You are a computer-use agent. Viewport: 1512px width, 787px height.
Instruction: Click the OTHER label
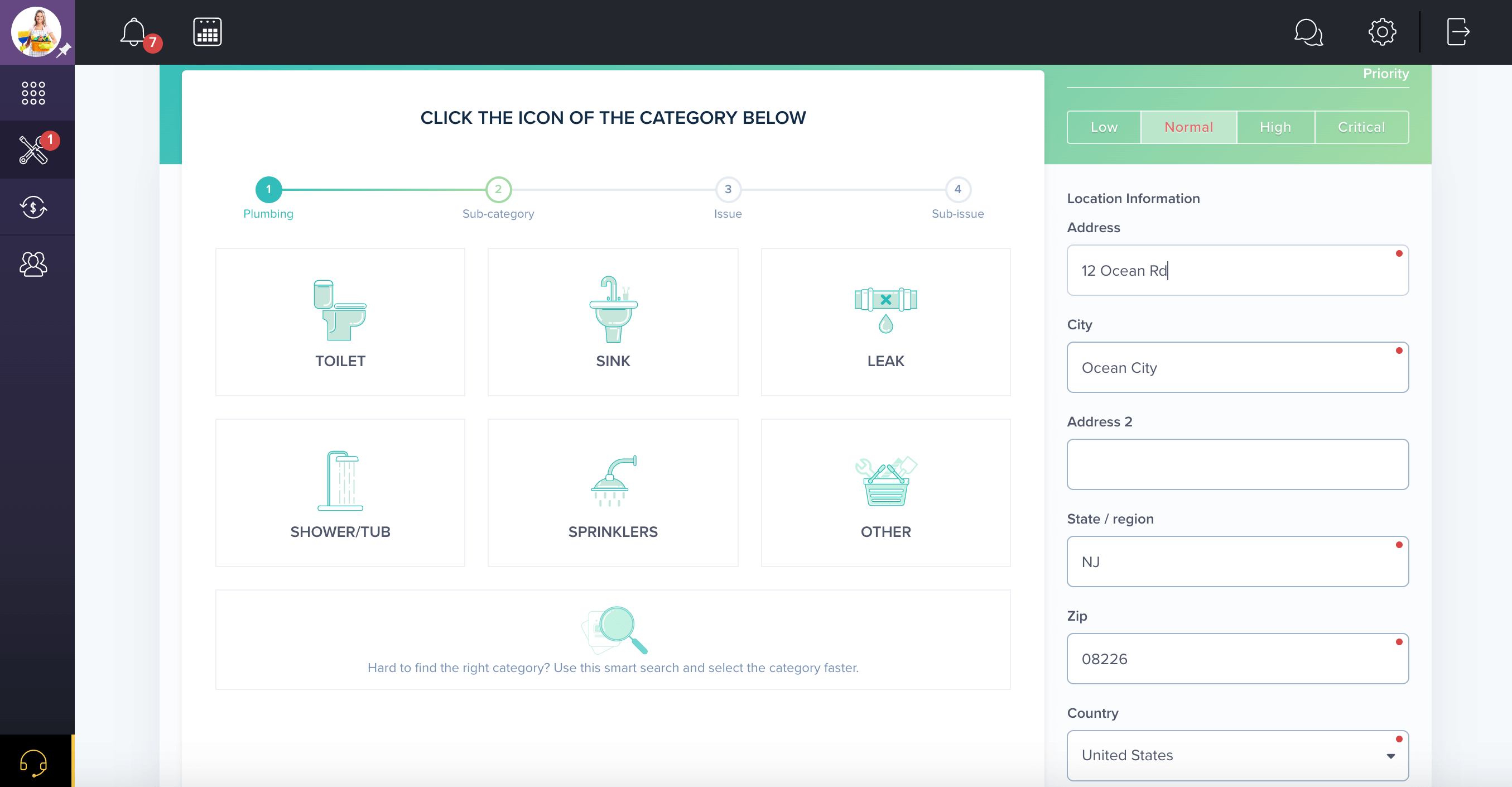[885, 532]
